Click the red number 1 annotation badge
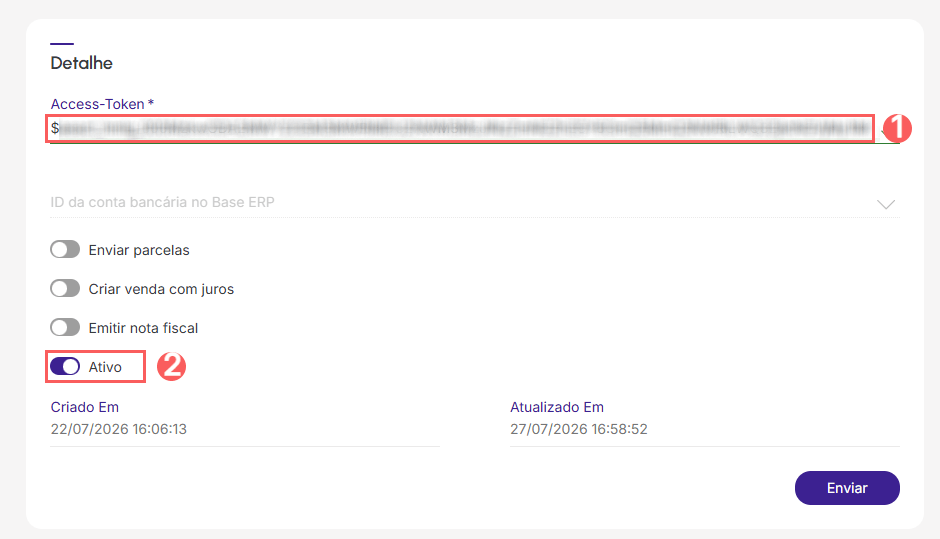 point(897,128)
